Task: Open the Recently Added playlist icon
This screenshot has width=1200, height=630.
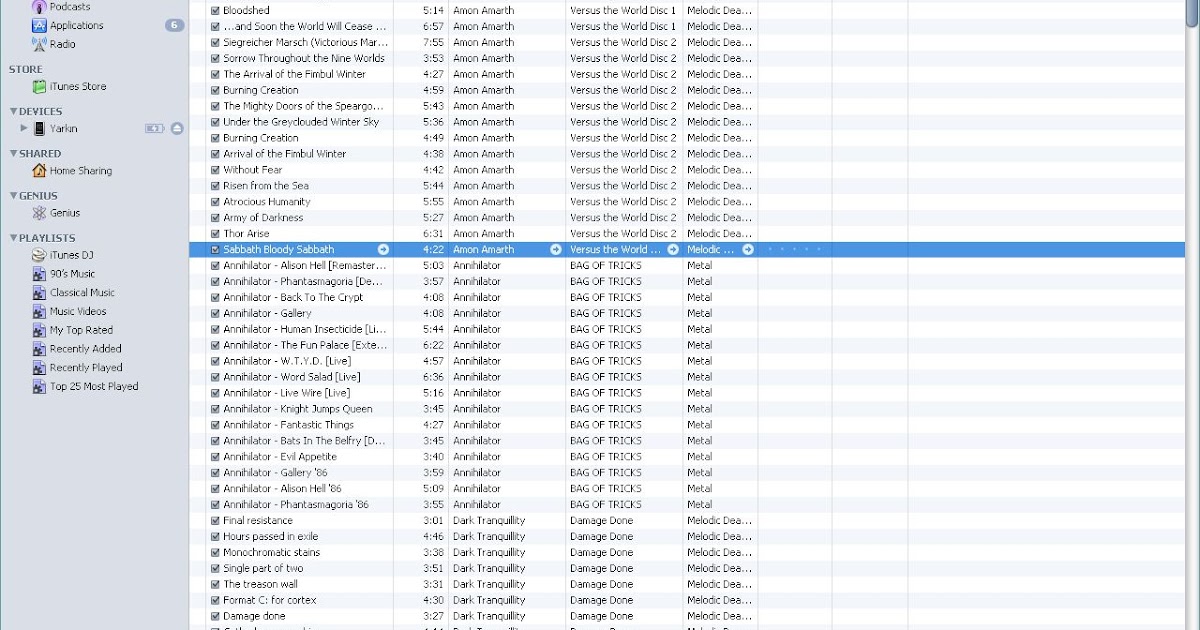Action: click(39, 349)
